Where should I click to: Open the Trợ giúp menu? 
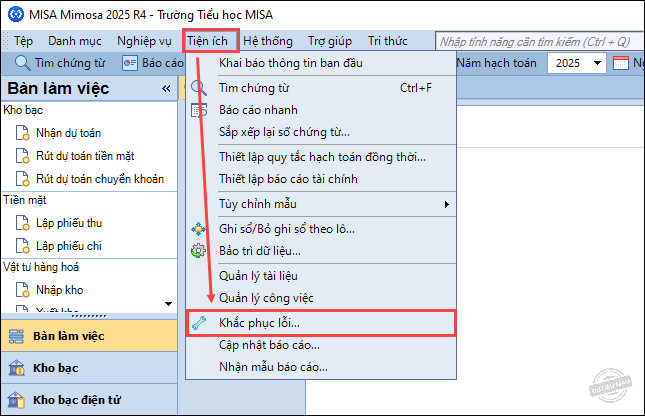[330, 41]
